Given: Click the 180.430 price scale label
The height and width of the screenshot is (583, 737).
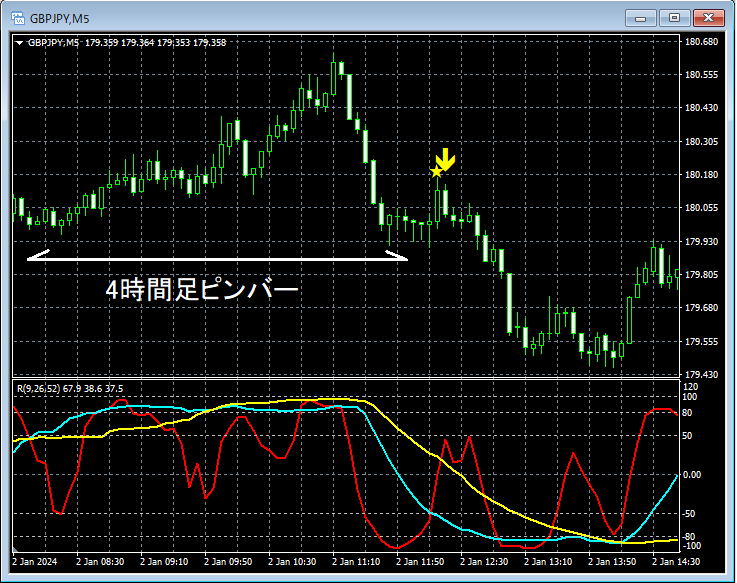Looking at the screenshot, I should pos(701,108).
